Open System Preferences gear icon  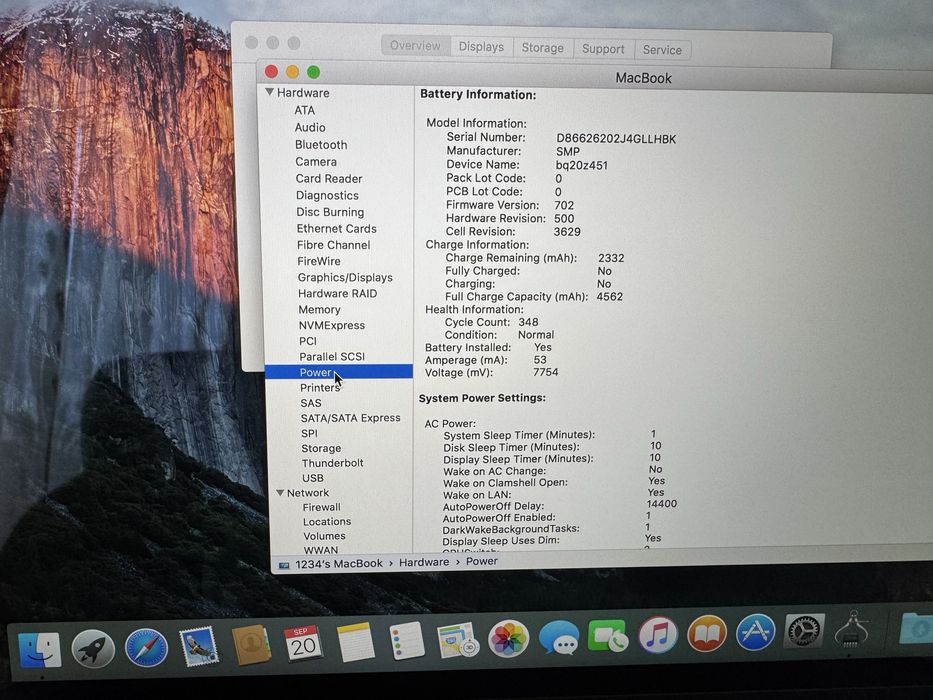(x=804, y=631)
